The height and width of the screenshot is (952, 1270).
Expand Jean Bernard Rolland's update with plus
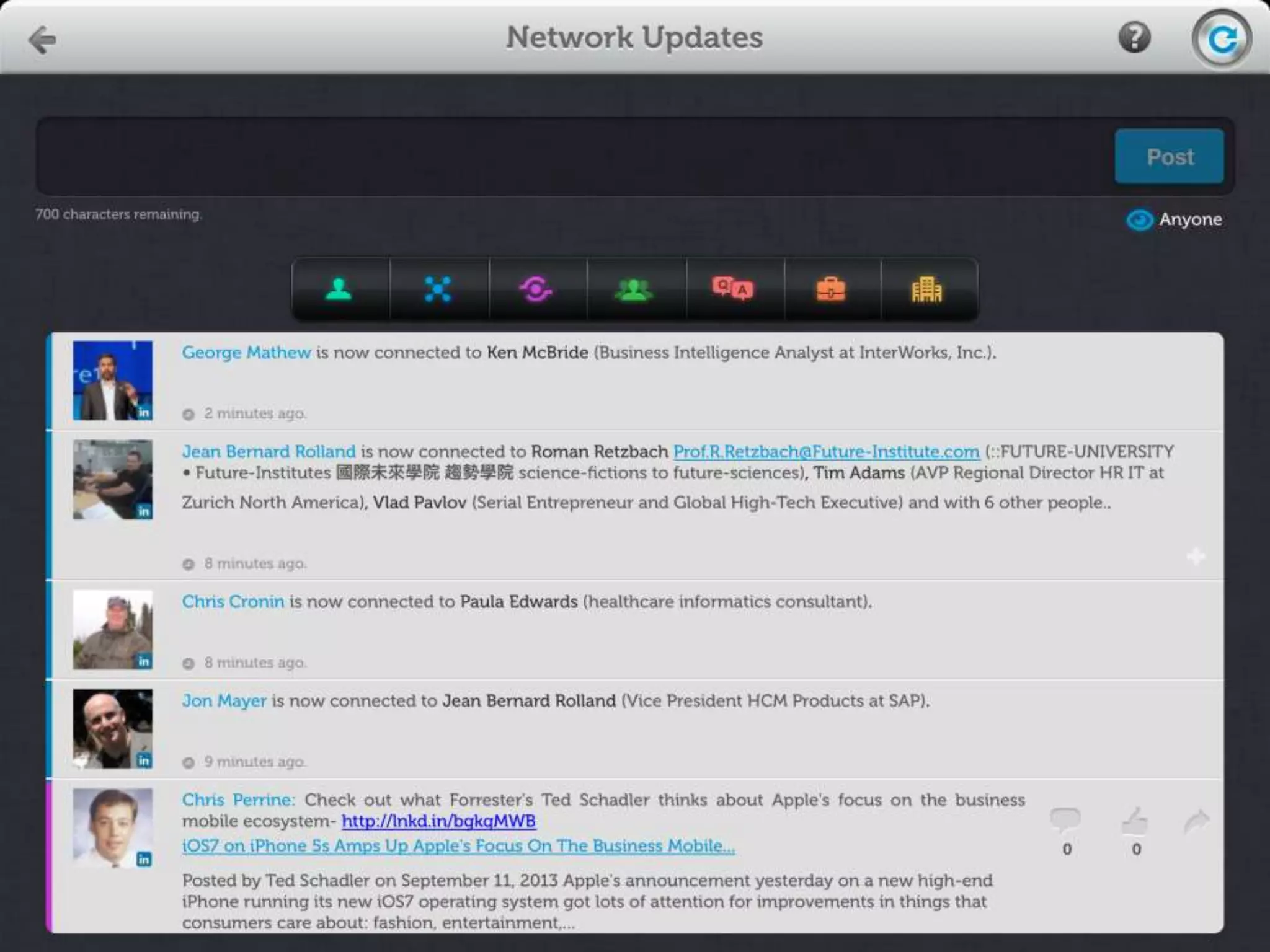1196,556
